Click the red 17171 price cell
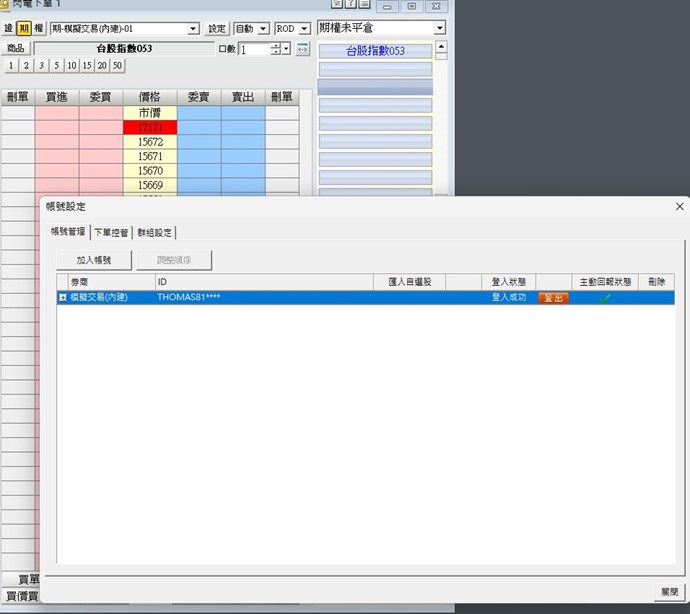Image resolution: width=690 pixels, height=614 pixels. click(150, 128)
